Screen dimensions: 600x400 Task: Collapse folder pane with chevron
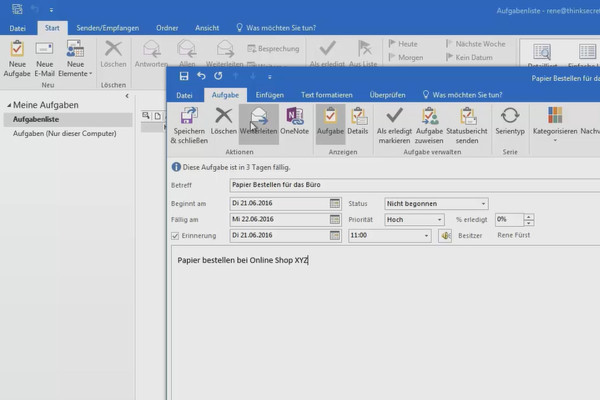tap(127, 96)
